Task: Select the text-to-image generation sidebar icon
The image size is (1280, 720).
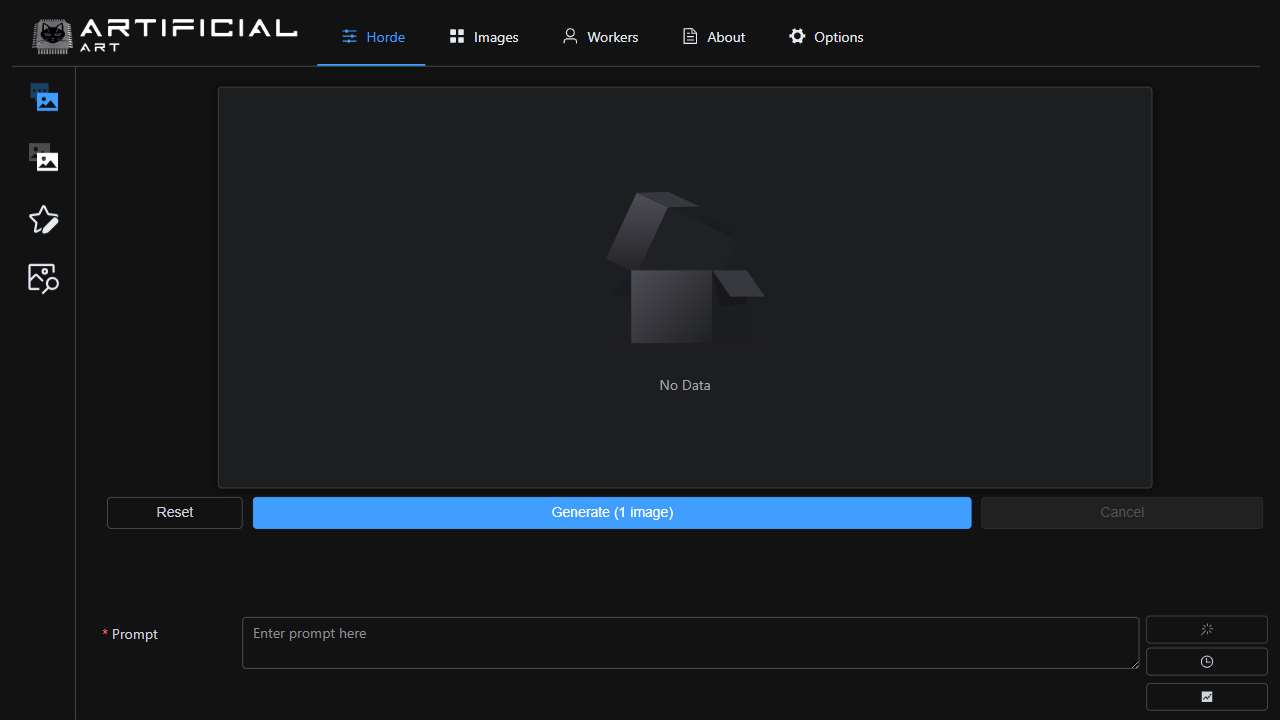Action: point(44,97)
